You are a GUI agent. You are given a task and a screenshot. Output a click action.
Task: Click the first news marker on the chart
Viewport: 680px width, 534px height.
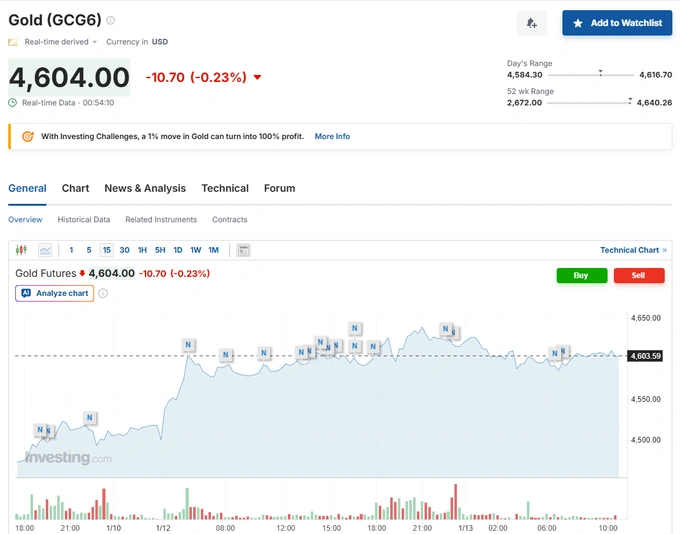(x=41, y=430)
